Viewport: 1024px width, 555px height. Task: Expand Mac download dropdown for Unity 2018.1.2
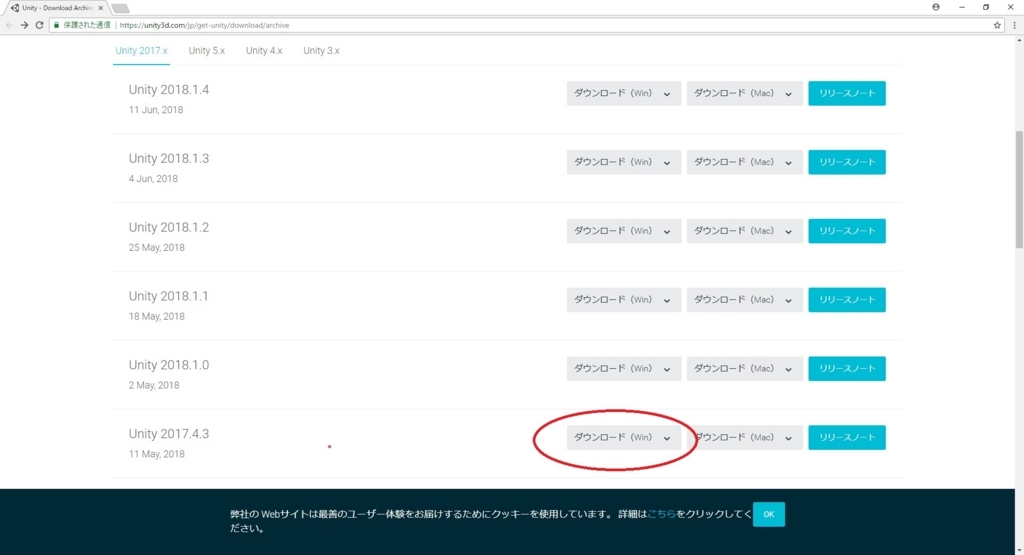coord(744,231)
